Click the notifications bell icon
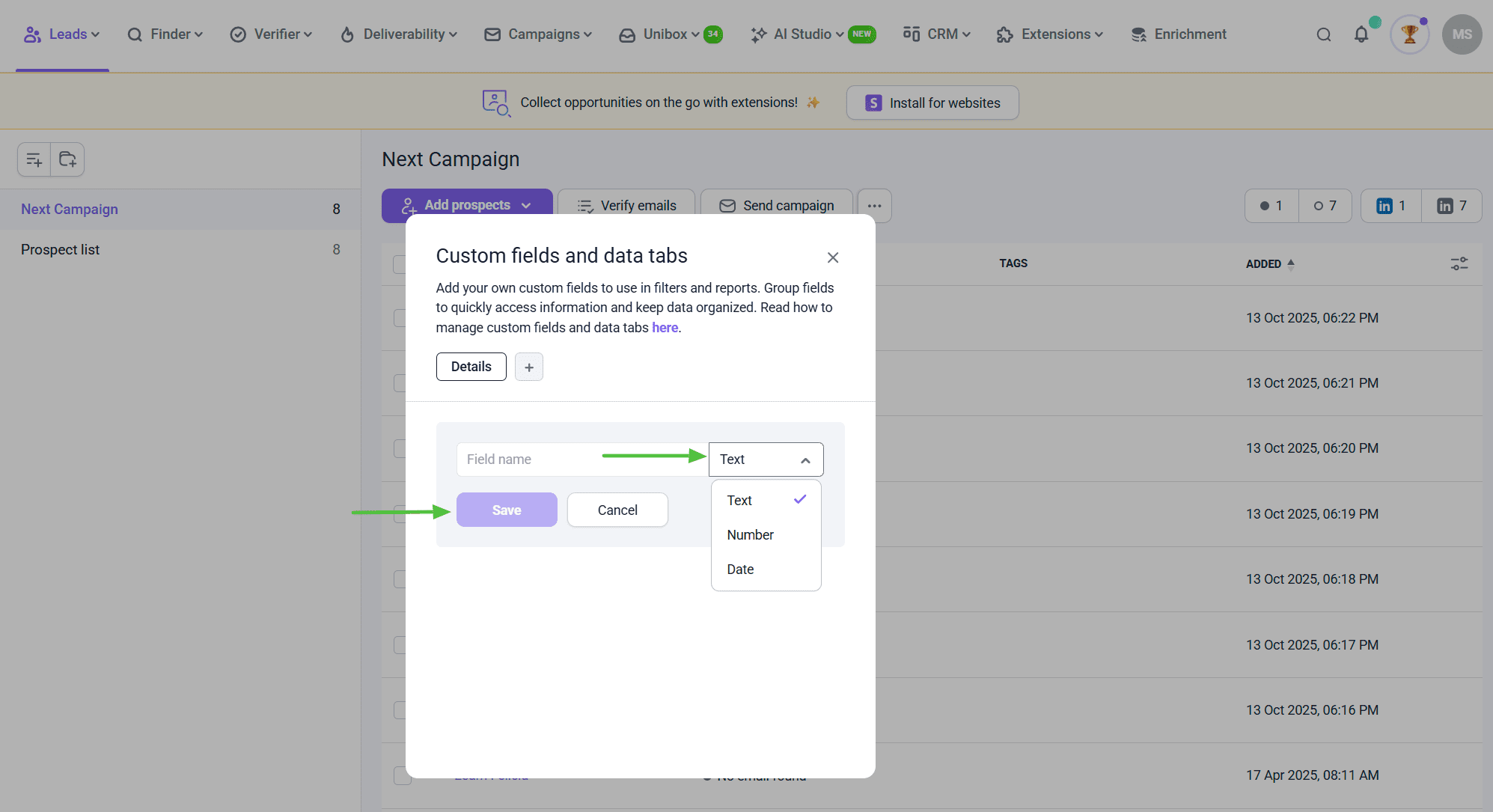 [x=1361, y=34]
